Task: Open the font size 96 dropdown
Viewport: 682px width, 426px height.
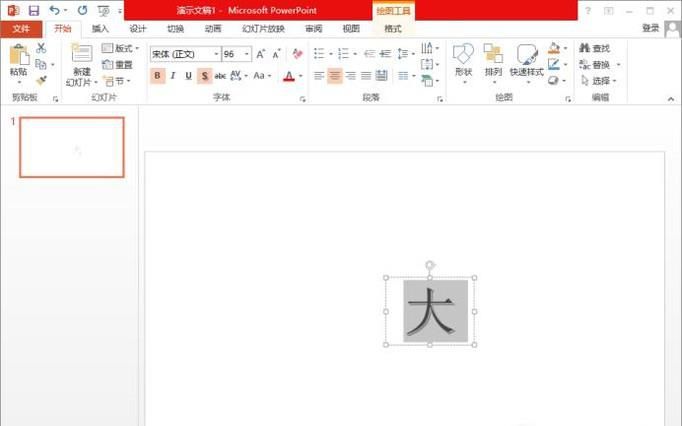Action: click(246, 54)
